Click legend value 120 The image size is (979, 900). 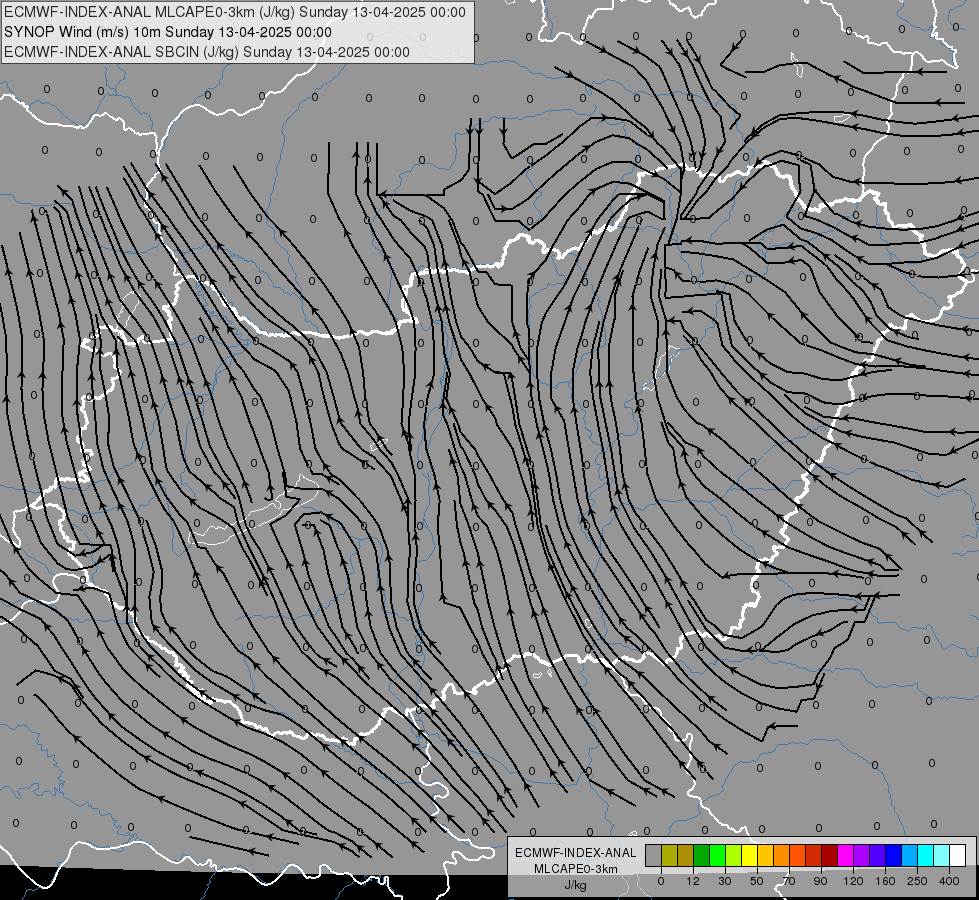point(853,881)
